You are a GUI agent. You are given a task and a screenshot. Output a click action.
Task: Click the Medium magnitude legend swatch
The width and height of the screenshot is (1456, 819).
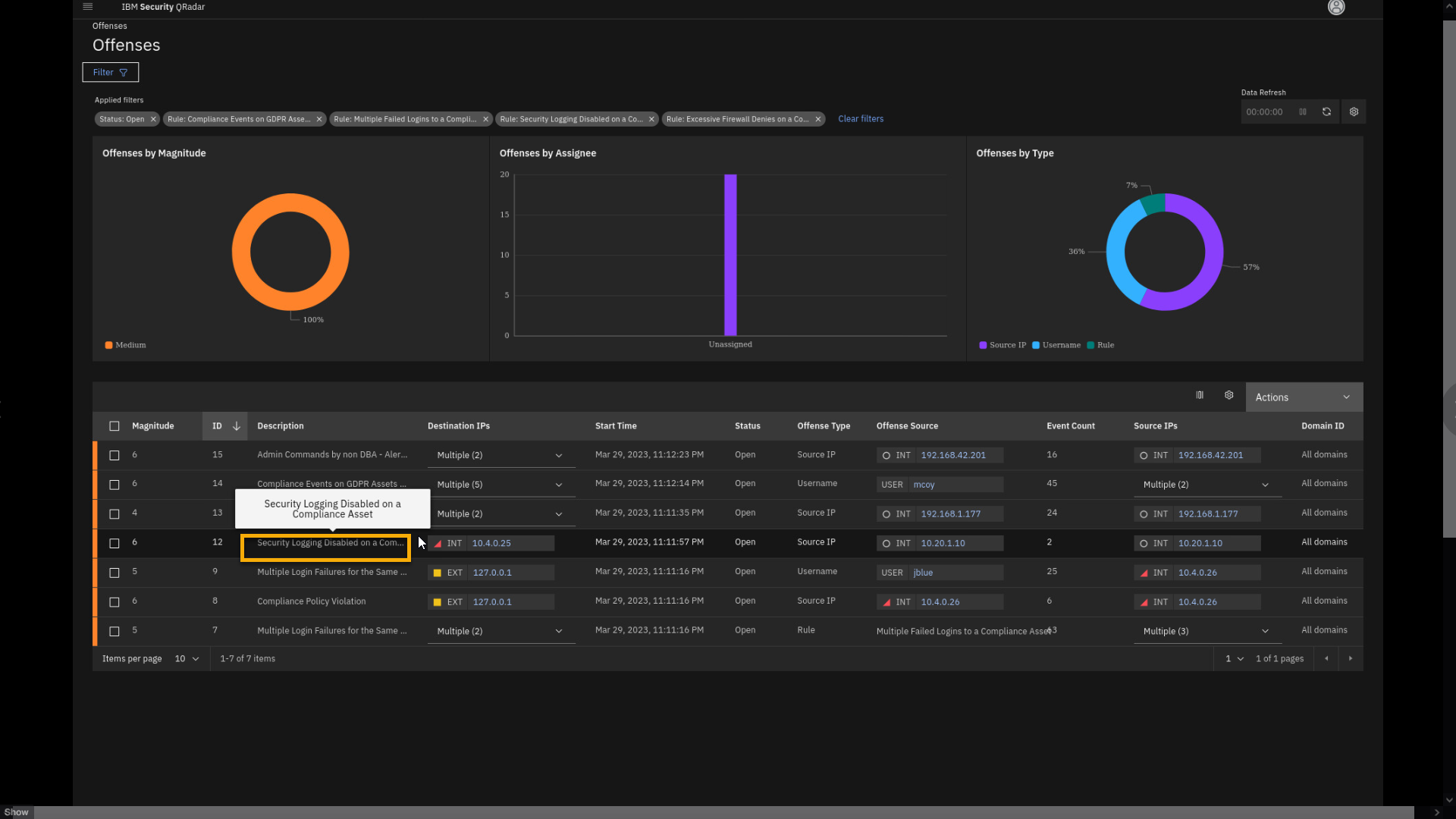(x=108, y=346)
